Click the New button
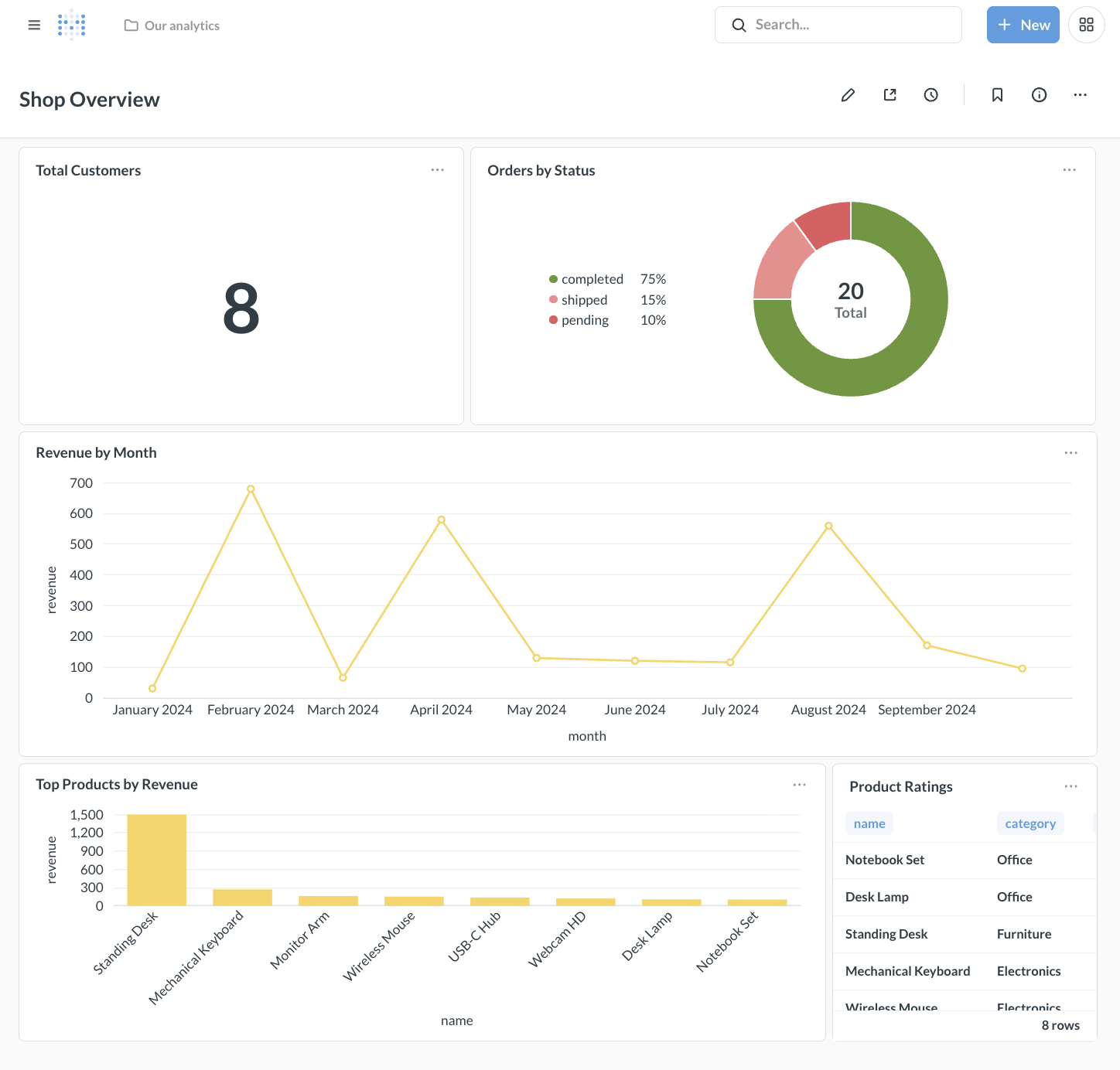 tap(1023, 25)
